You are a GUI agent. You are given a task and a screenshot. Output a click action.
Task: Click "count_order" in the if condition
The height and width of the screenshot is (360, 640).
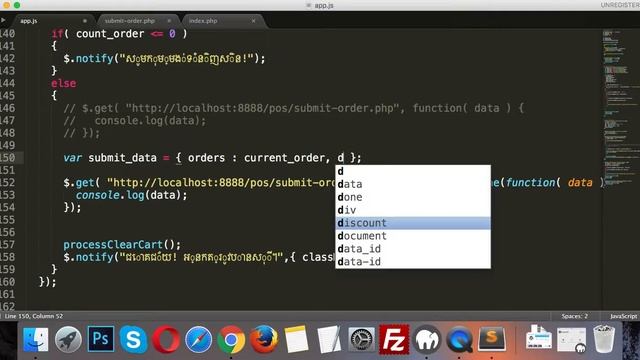click(x=110, y=34)
